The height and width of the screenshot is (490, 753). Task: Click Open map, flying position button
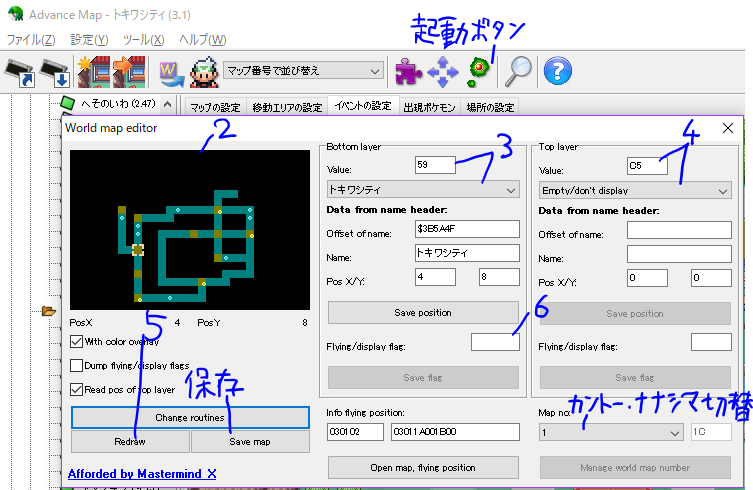423,467
